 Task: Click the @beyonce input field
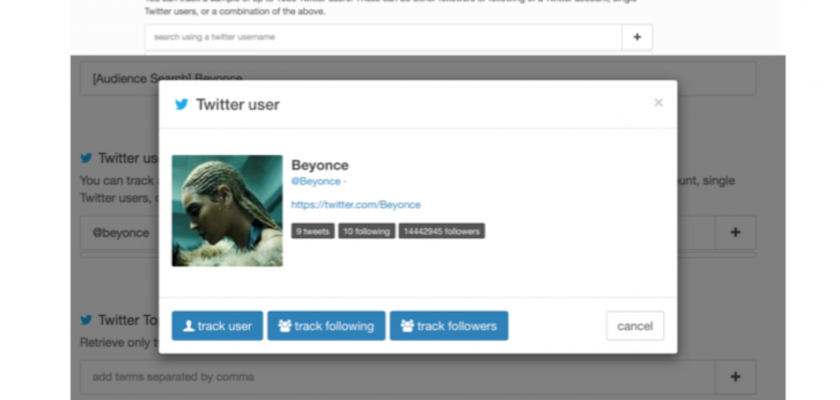coord(118,233)
